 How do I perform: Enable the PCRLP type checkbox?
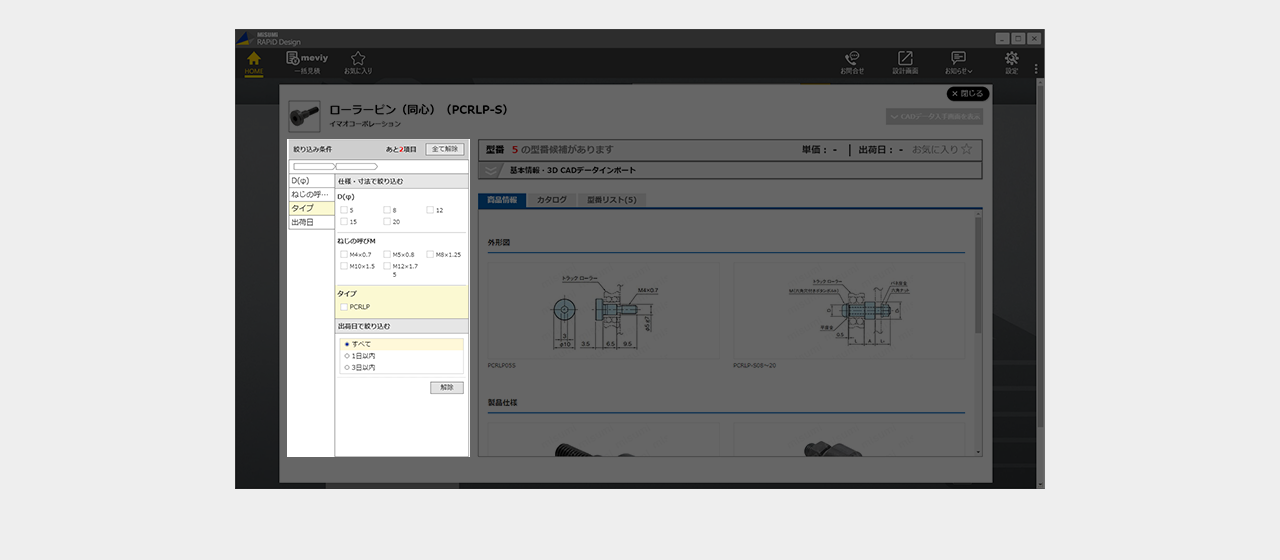[344, 307]
